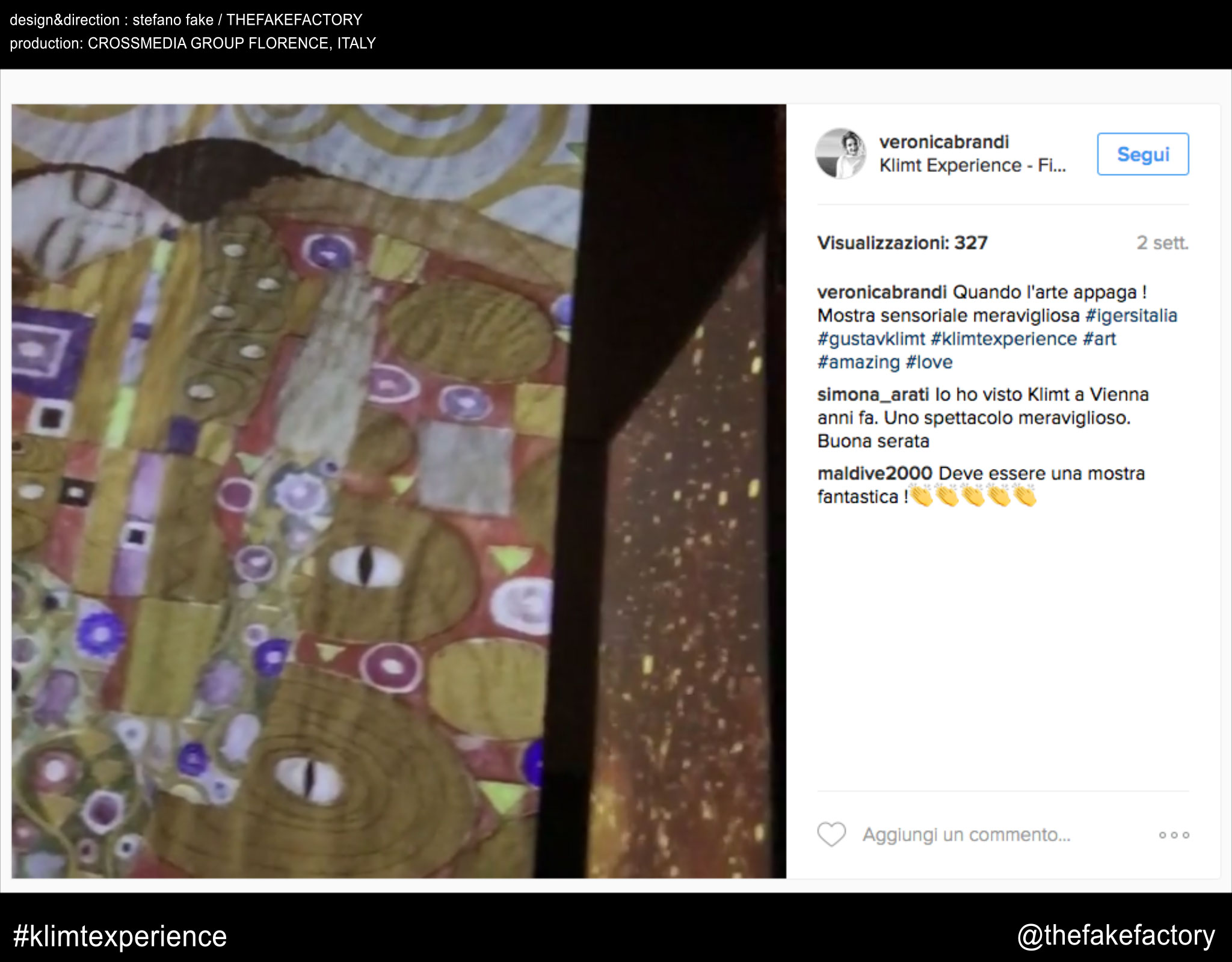Open the veronicabrandi username in the header
This screenshot has height=962, width=1232.
click(944, 142)
